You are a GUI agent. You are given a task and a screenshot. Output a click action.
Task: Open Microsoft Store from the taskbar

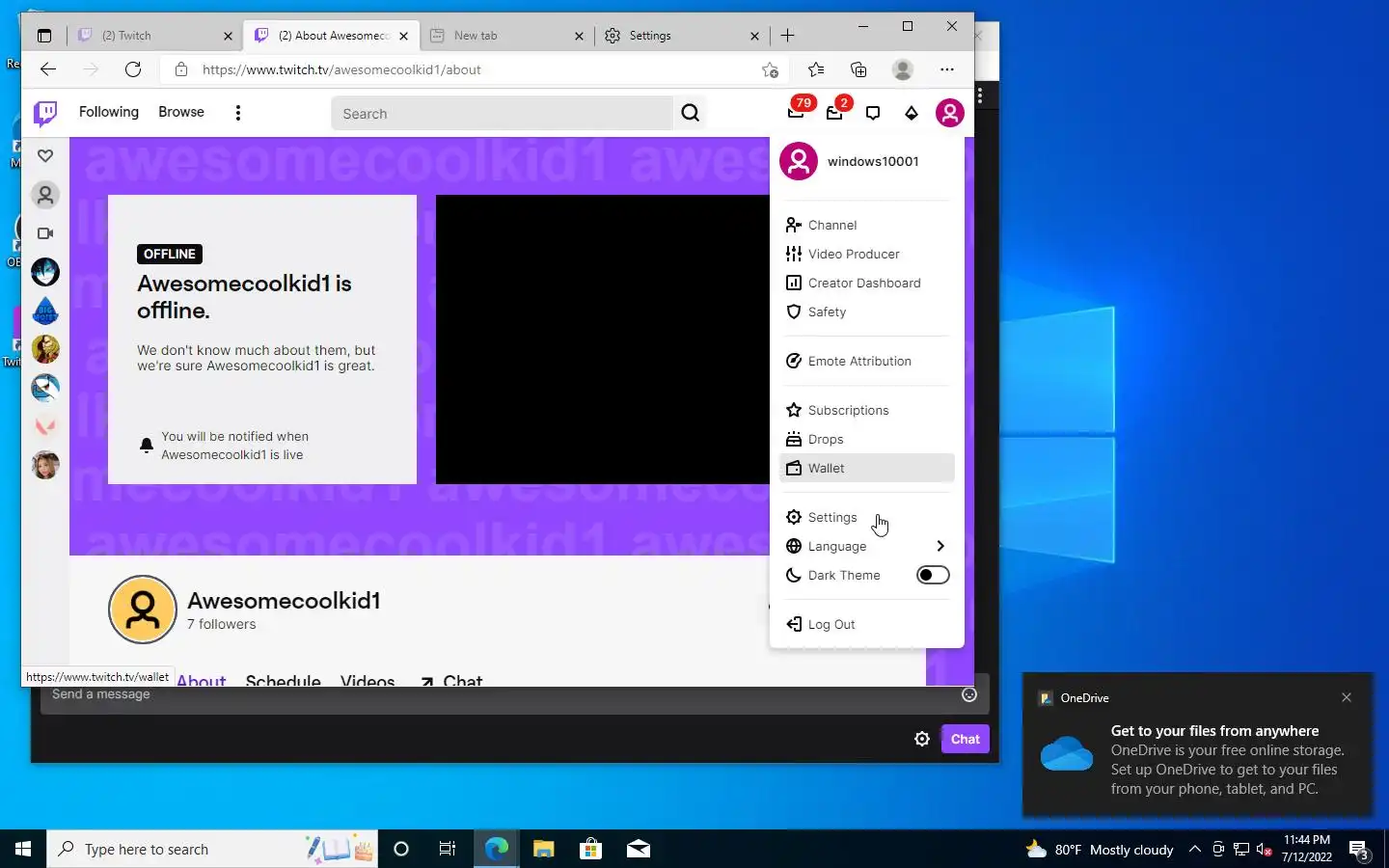pyautogui.click(x=590, y=849)
